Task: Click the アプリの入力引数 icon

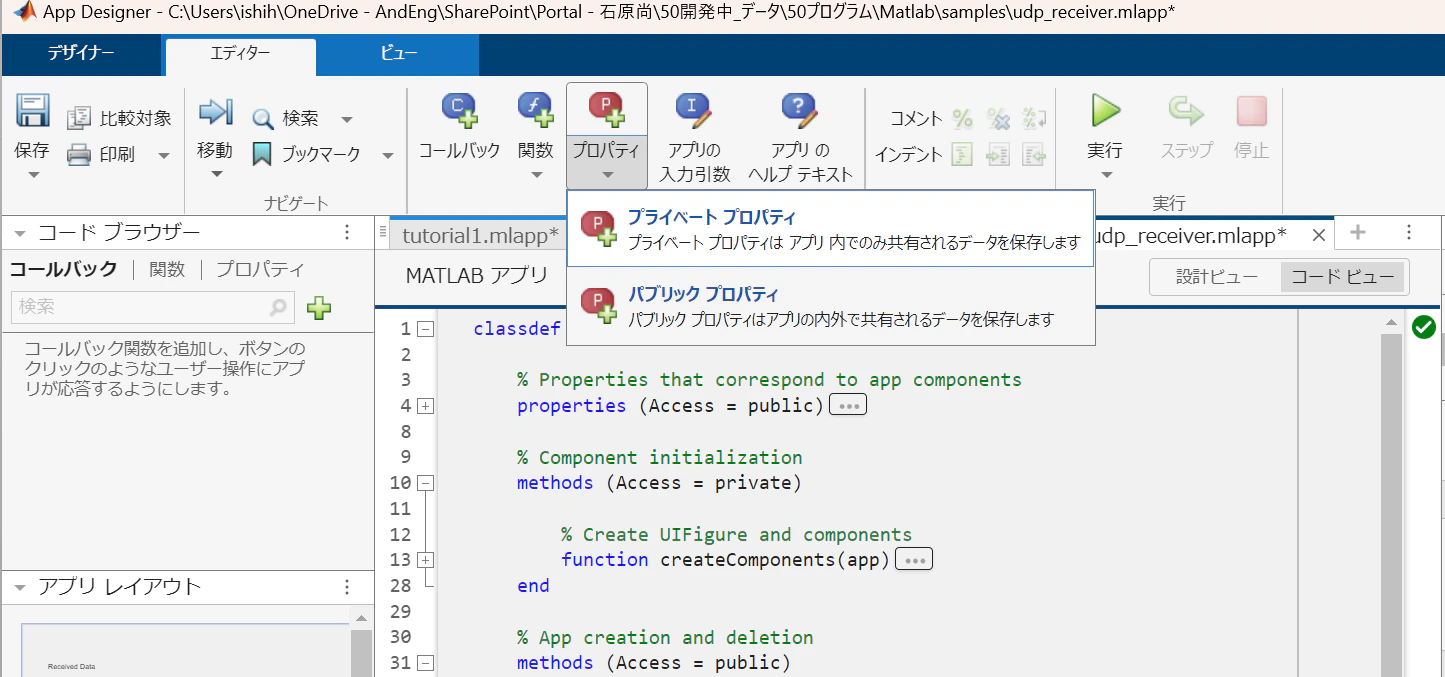Action: pos(694,110)
